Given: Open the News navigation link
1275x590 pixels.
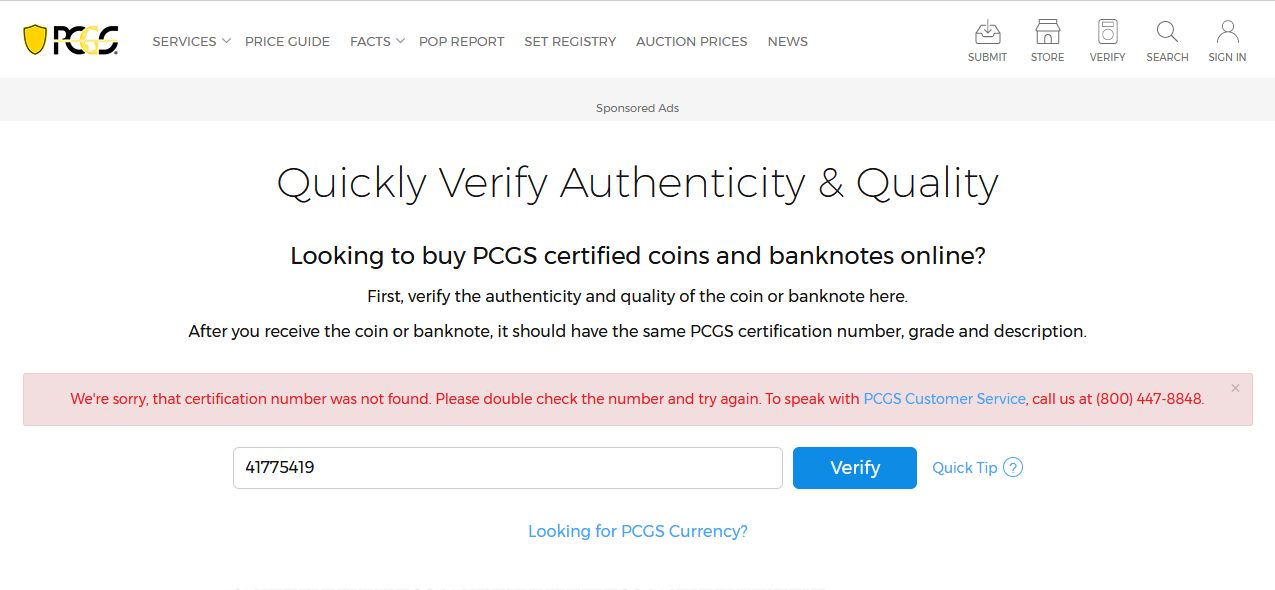Looking at the screenshot, I should pos(787,41).
